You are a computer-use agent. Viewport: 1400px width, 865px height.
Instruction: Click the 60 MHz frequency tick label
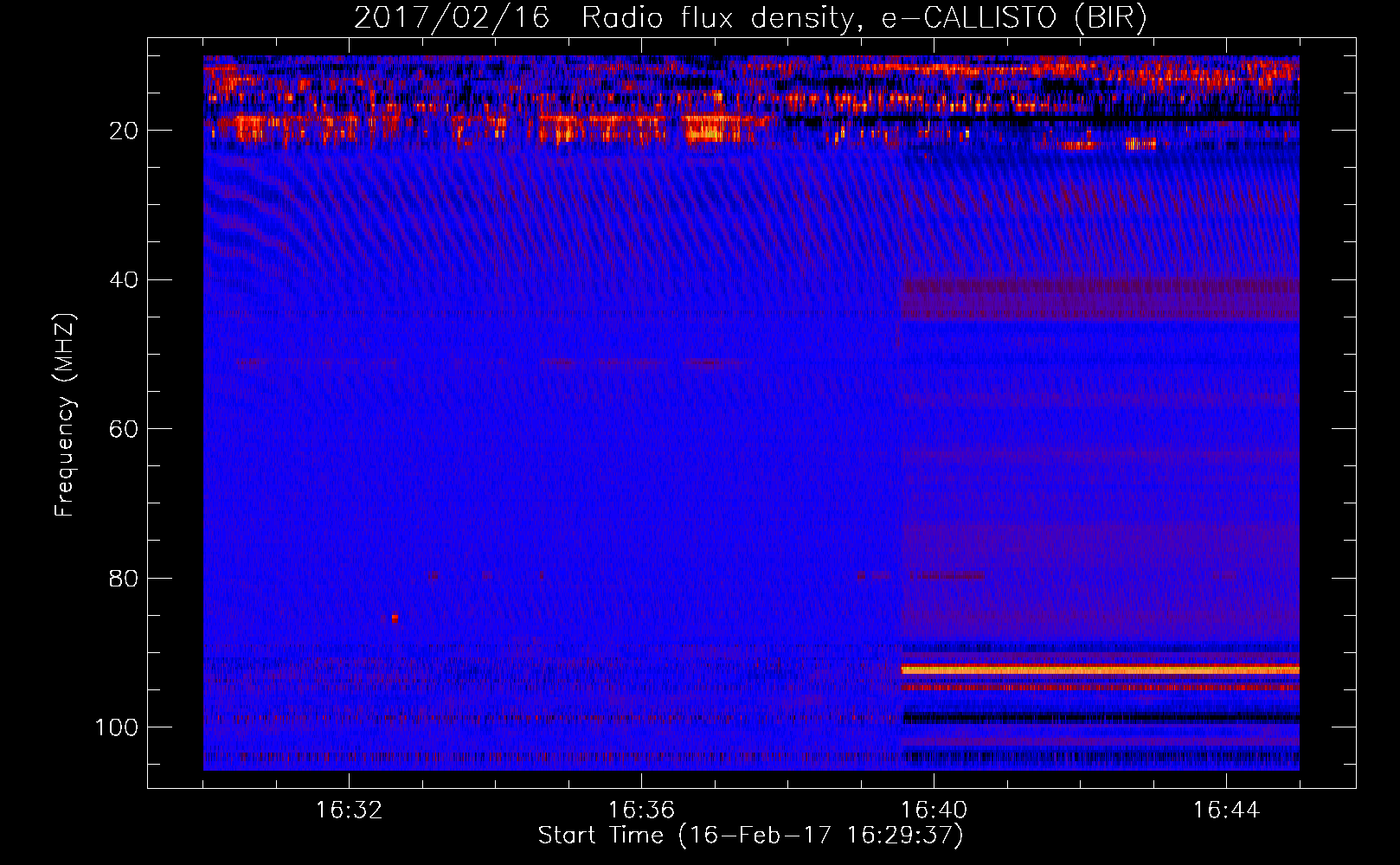(x=124, y=429)
